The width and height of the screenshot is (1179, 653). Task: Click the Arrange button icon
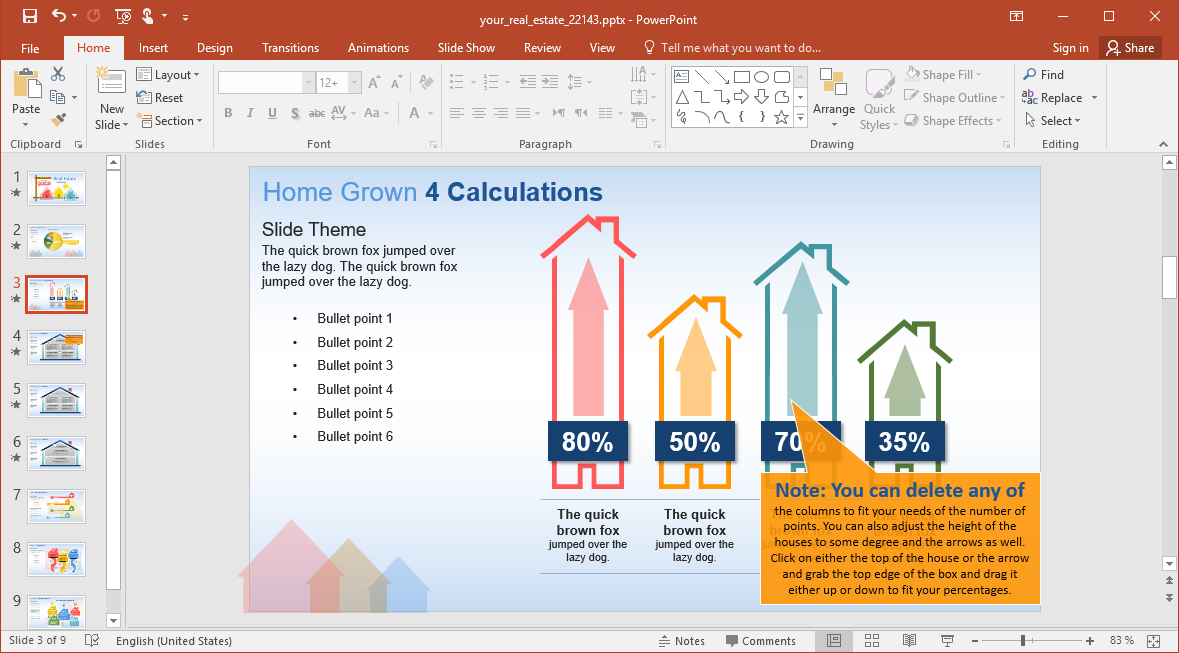833,90
